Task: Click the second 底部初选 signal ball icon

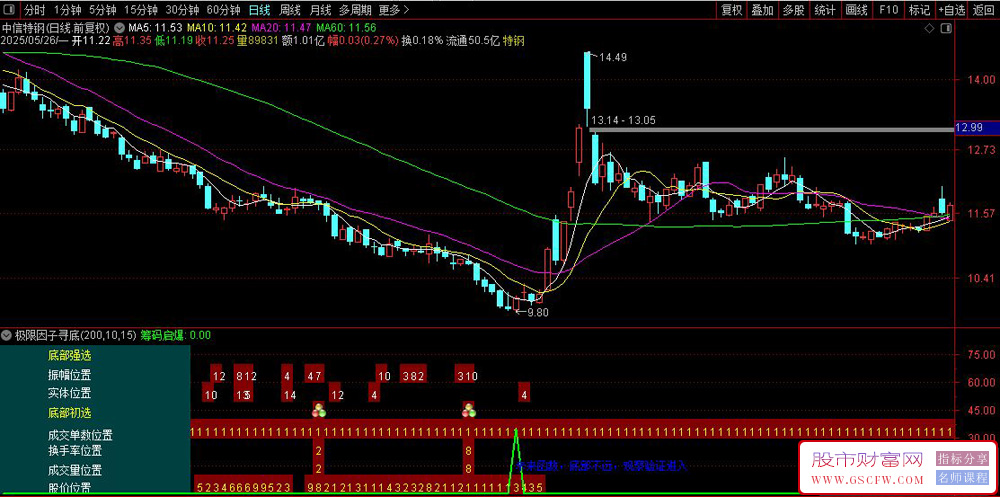Action: click(469, 410)
